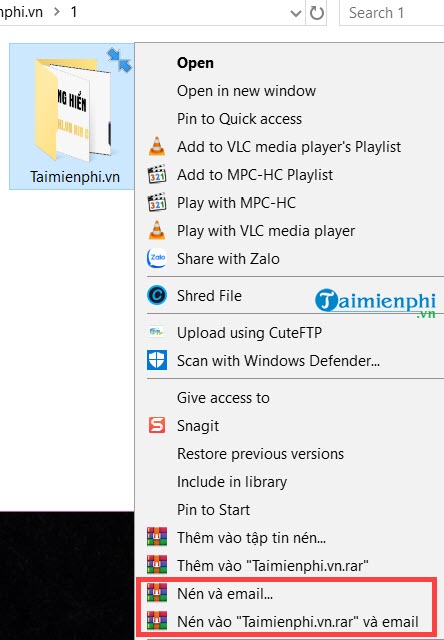Click the WinRAR icon beside Nén vào "Taimienphi.vn.rar" và email
This screenshot has width=444, height=640.
(157, 621)
